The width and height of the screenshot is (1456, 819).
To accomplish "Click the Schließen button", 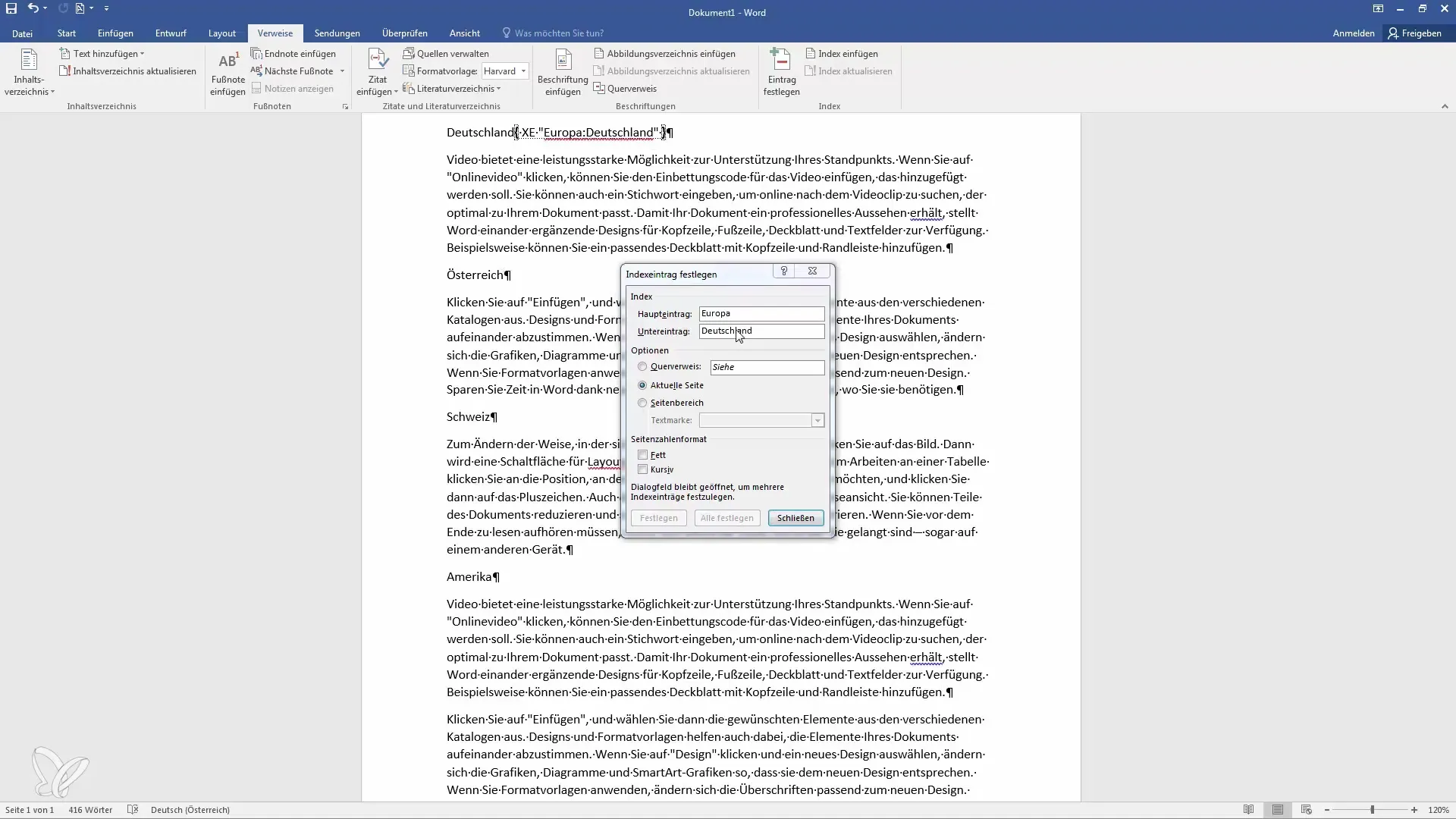I will tap(795, 518).
